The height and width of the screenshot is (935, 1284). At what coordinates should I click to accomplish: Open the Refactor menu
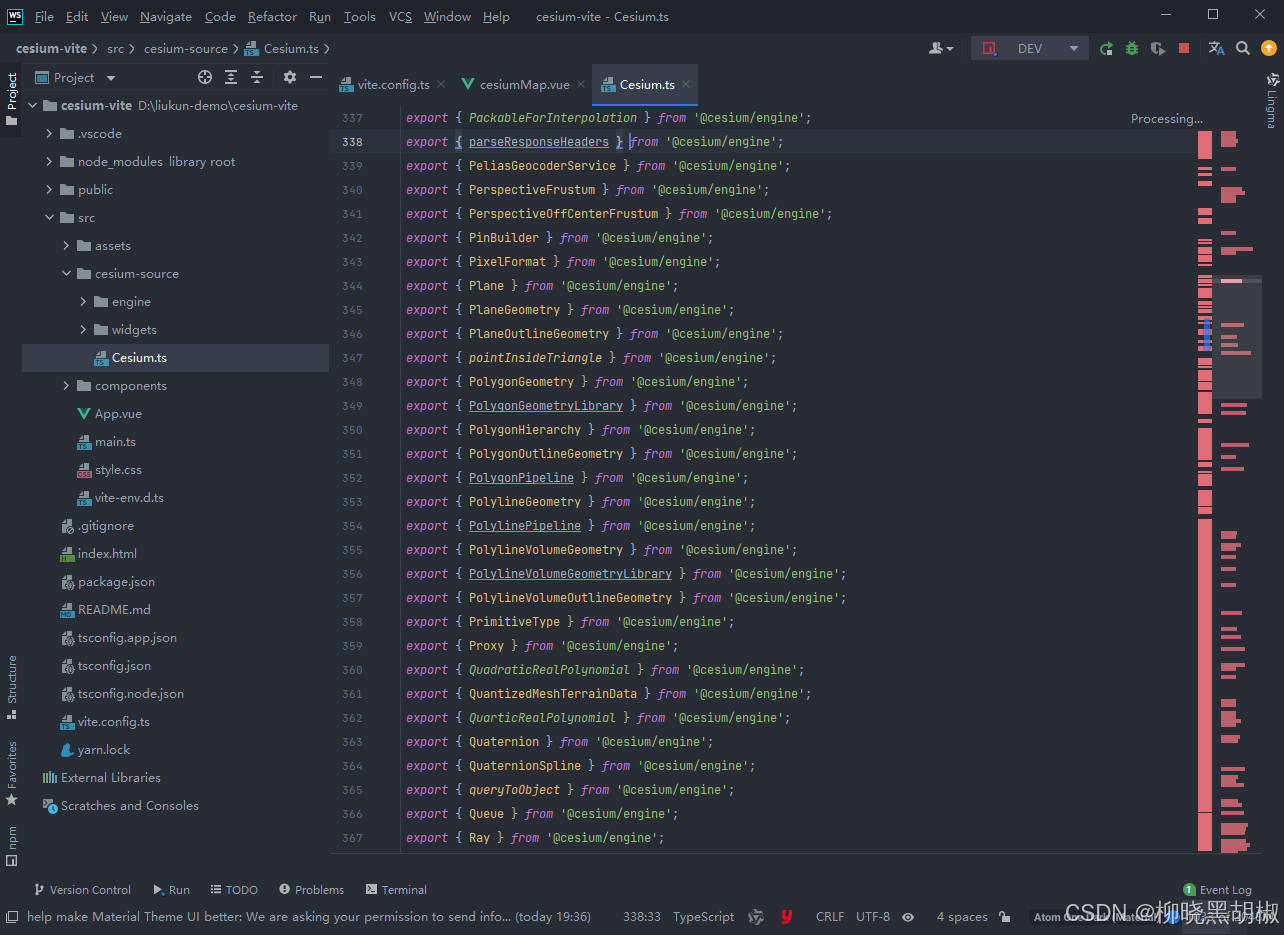click(x=272, y=16)
